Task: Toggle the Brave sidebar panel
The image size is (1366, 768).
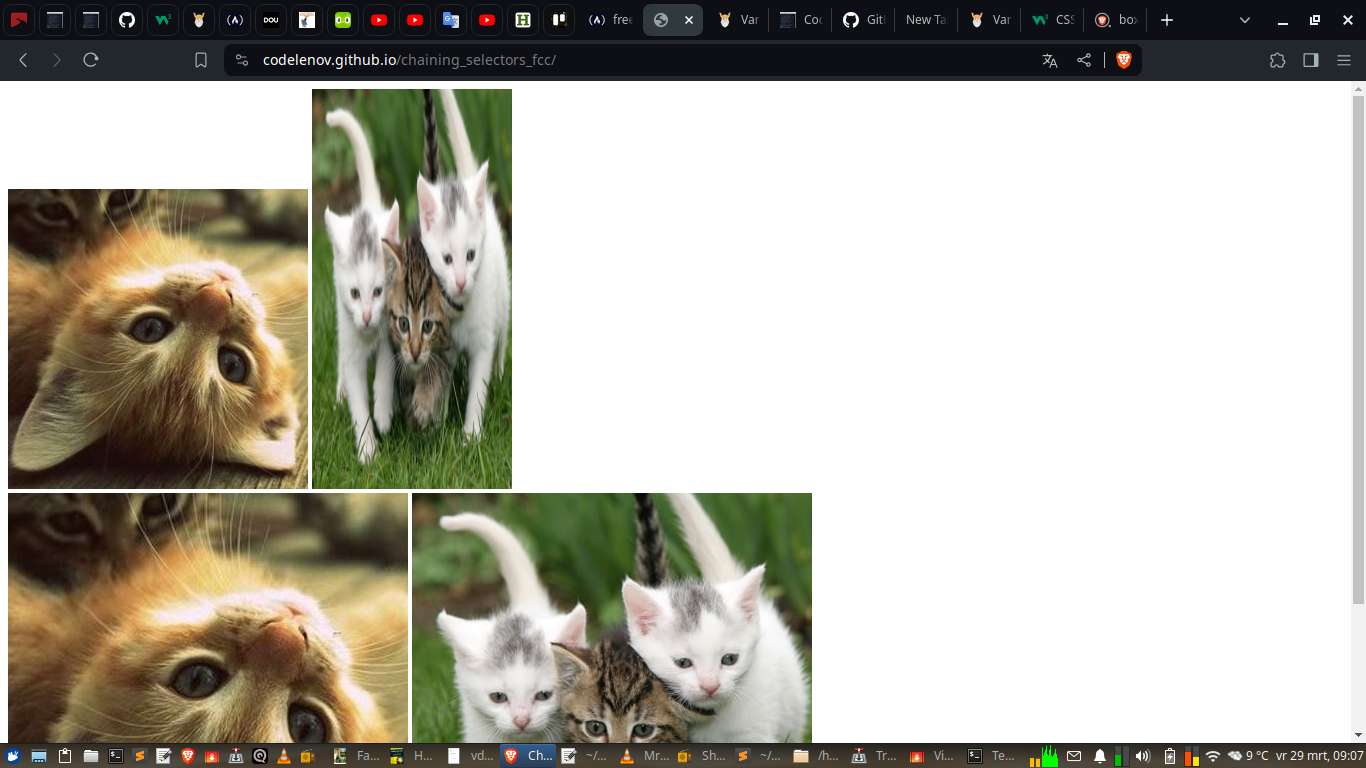Action: 1311,60
